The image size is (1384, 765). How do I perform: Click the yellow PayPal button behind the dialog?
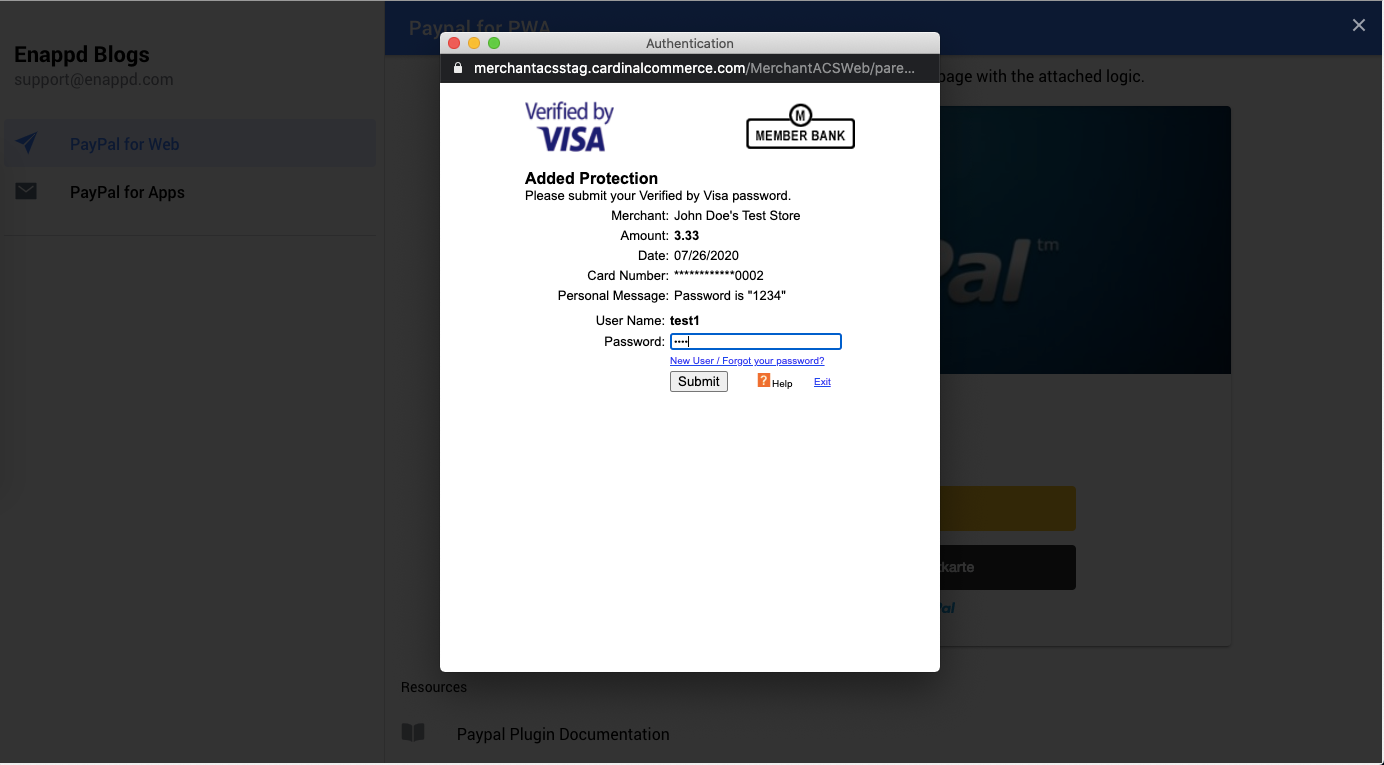tap(1008, 508)
